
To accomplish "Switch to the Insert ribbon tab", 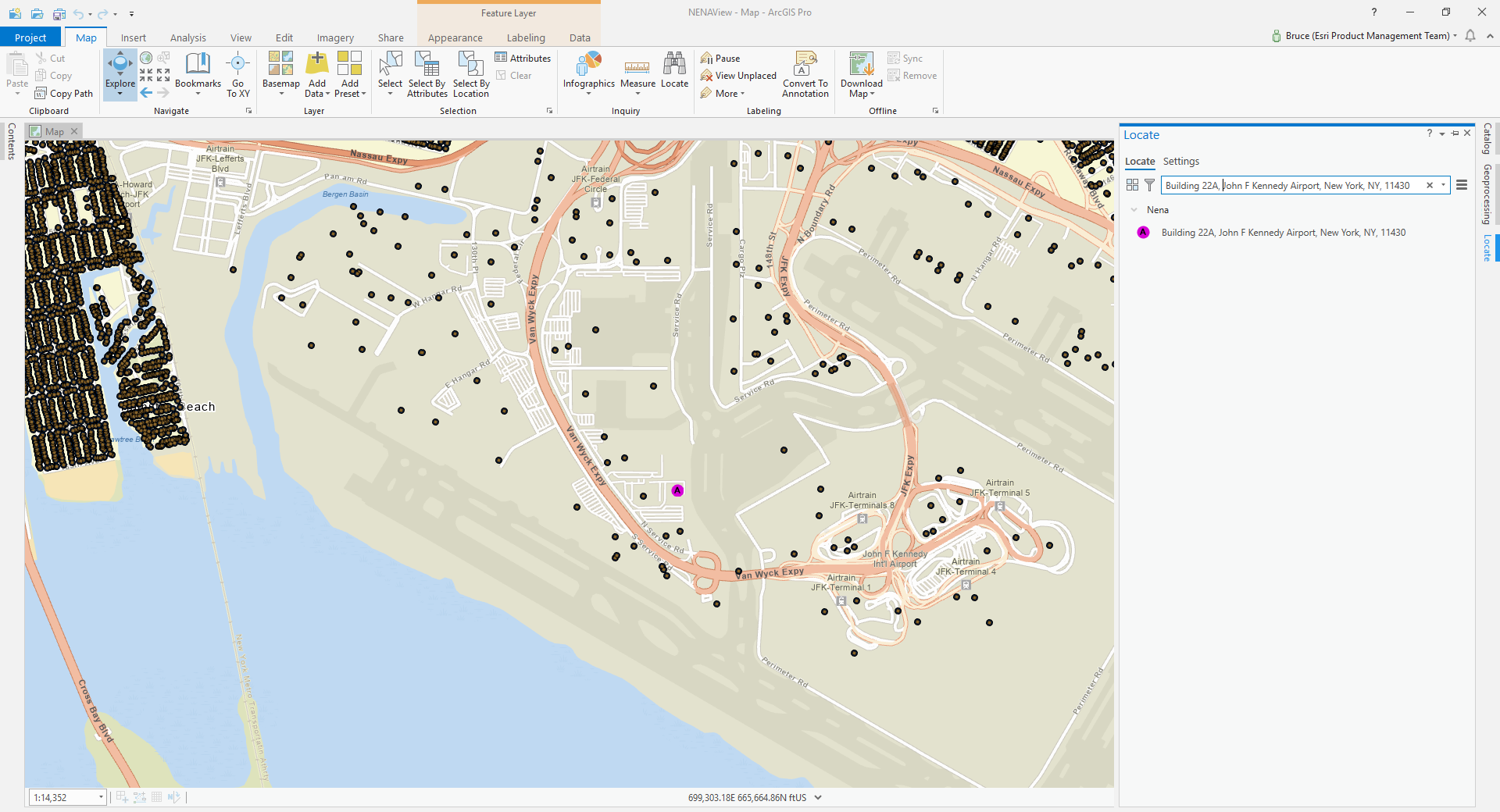I will point(134,37).
